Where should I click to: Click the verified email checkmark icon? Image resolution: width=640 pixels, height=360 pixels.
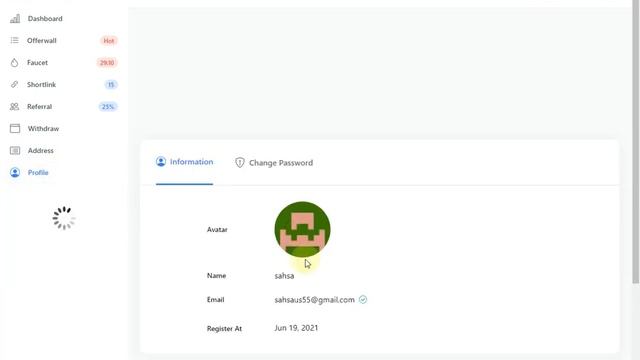click(363, 300)
